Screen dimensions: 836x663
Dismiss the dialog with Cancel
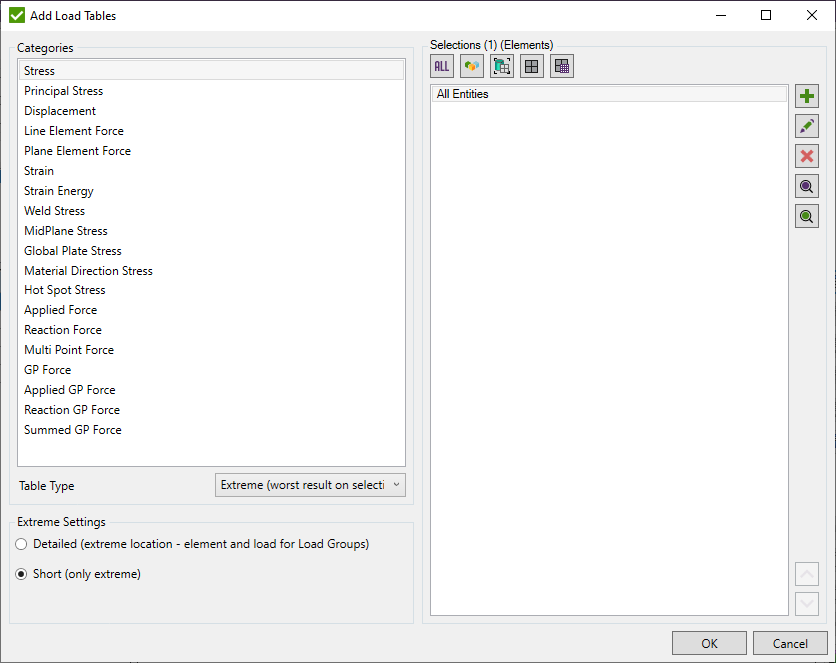pos(790,643)
